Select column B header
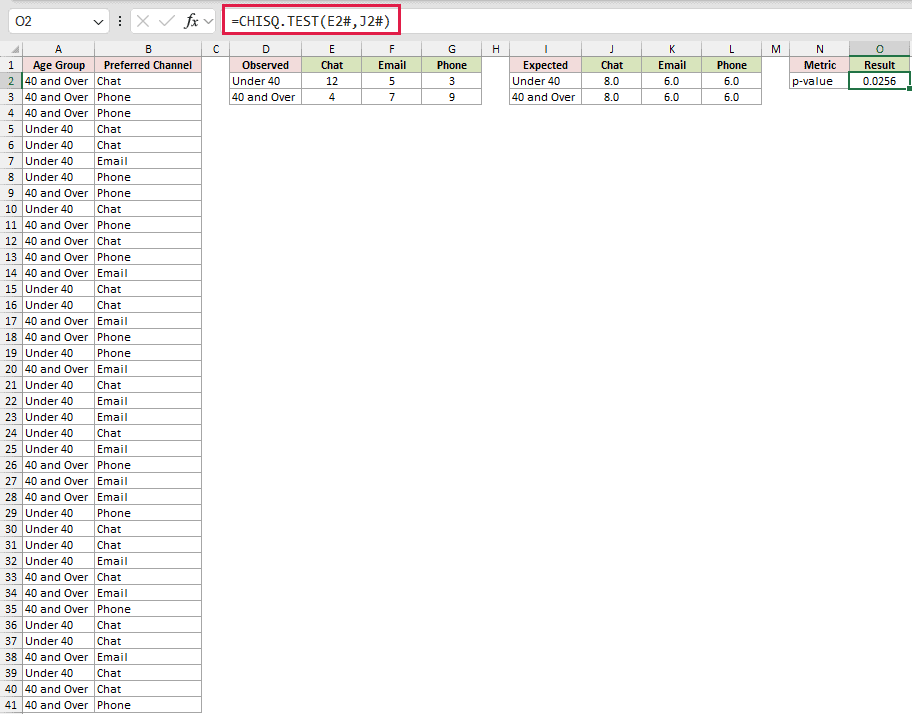912x714 pixels. coord(148,49)
